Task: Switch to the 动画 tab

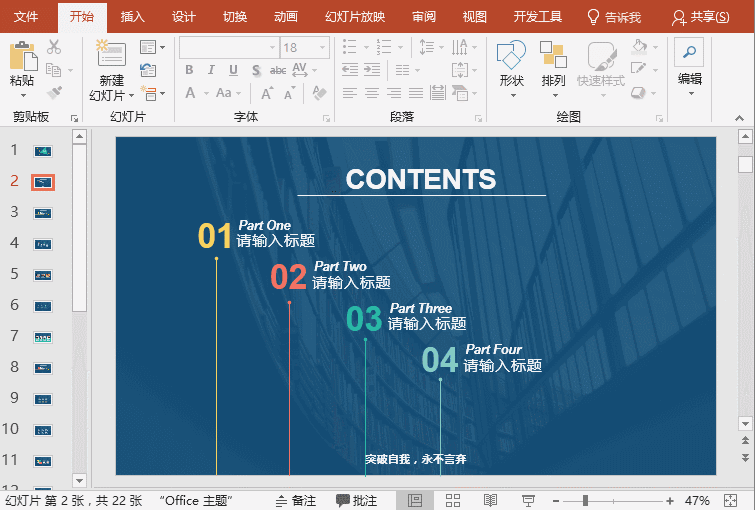Action: 285,17
